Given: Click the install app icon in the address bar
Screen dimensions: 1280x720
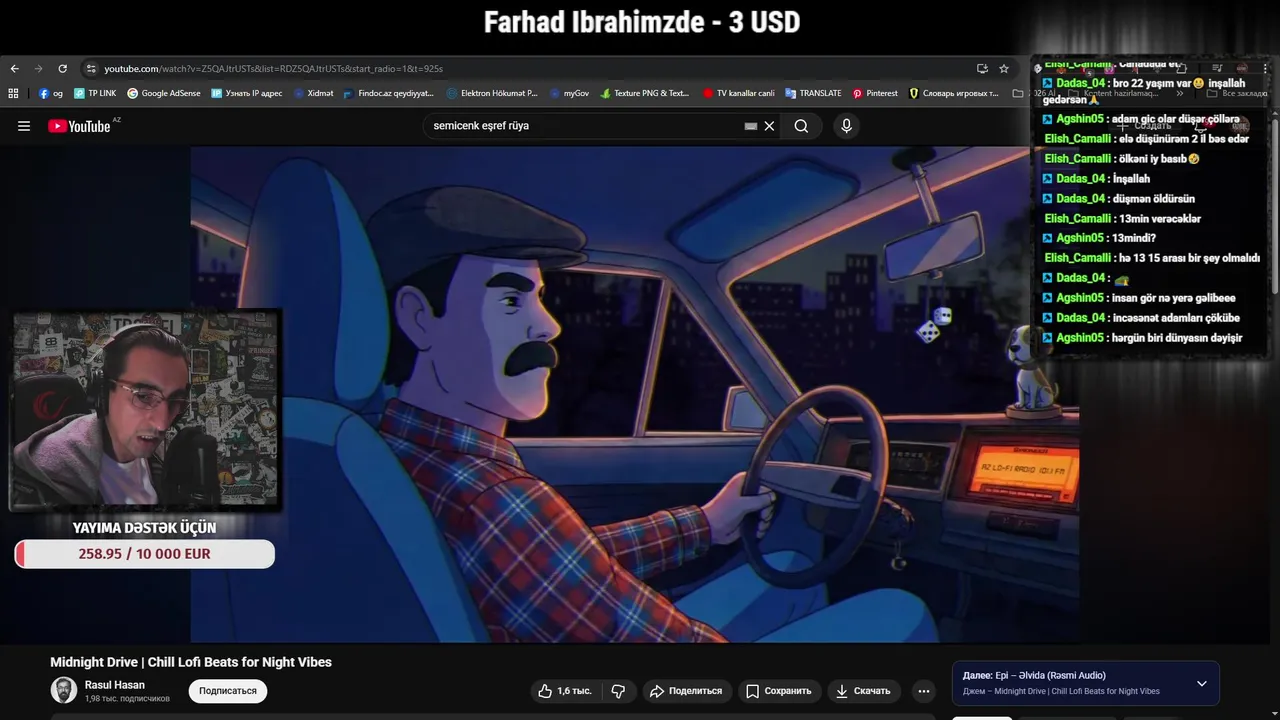Looking at the screenshot, I should click(982, 69).
